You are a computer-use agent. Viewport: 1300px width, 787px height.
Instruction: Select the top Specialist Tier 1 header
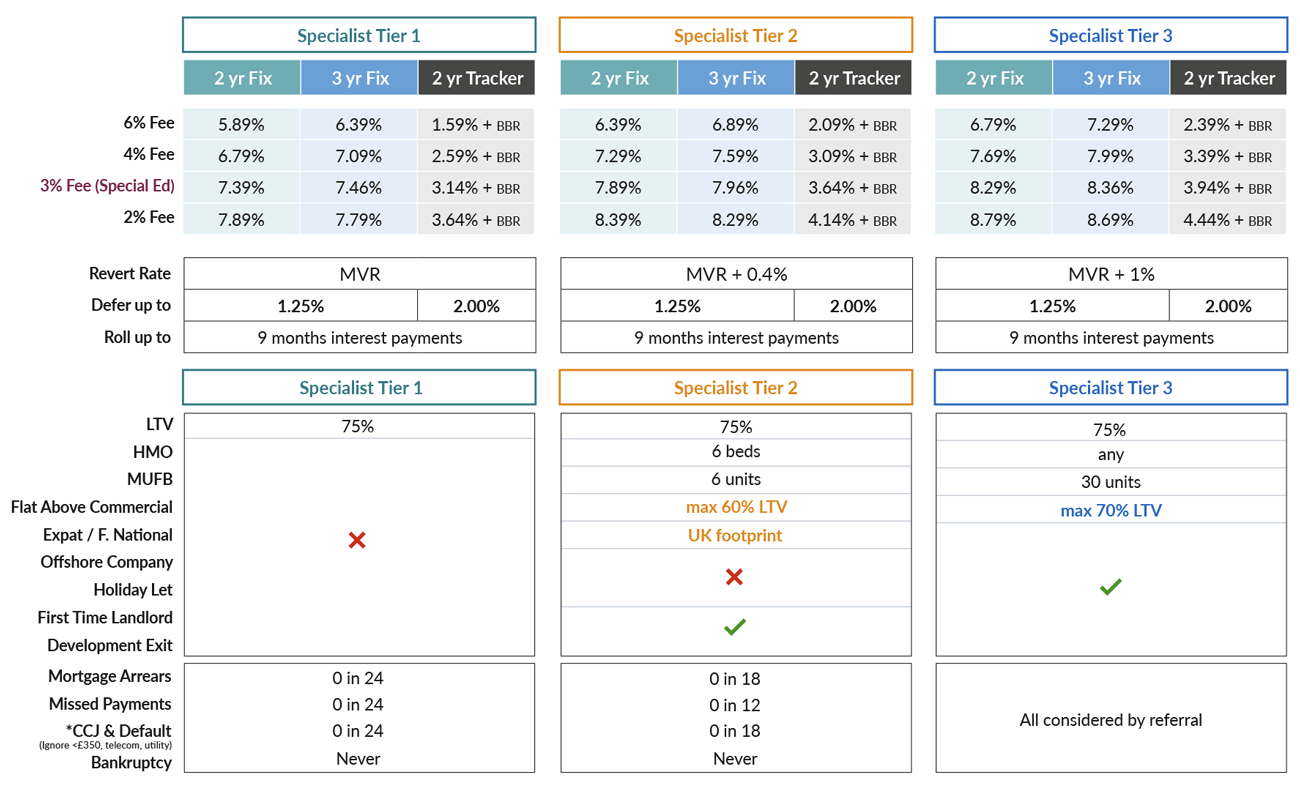point(359,35)
